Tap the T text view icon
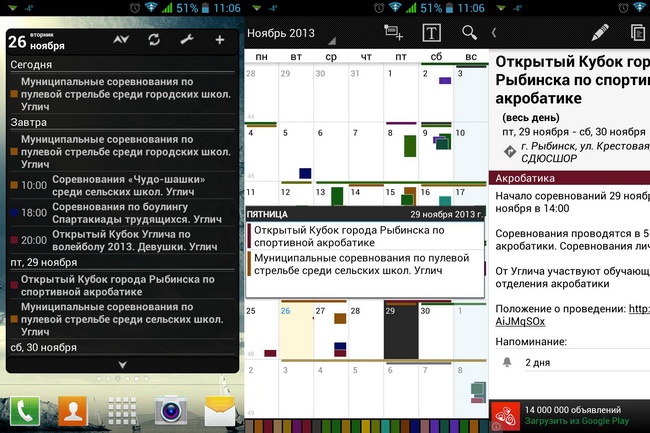 [432, 33]
